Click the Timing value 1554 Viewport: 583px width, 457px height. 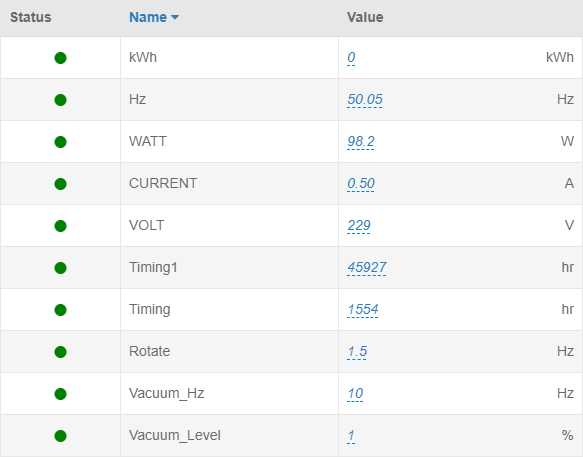(x=363, y=310)
